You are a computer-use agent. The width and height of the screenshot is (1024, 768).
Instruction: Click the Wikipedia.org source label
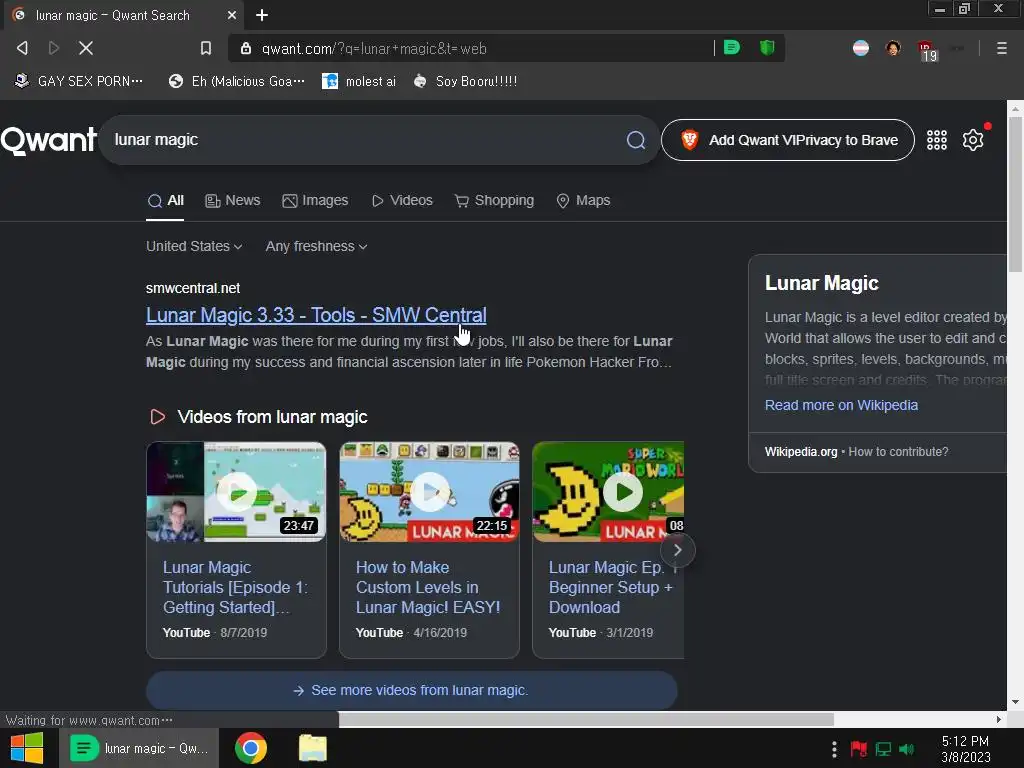point(801,452)
